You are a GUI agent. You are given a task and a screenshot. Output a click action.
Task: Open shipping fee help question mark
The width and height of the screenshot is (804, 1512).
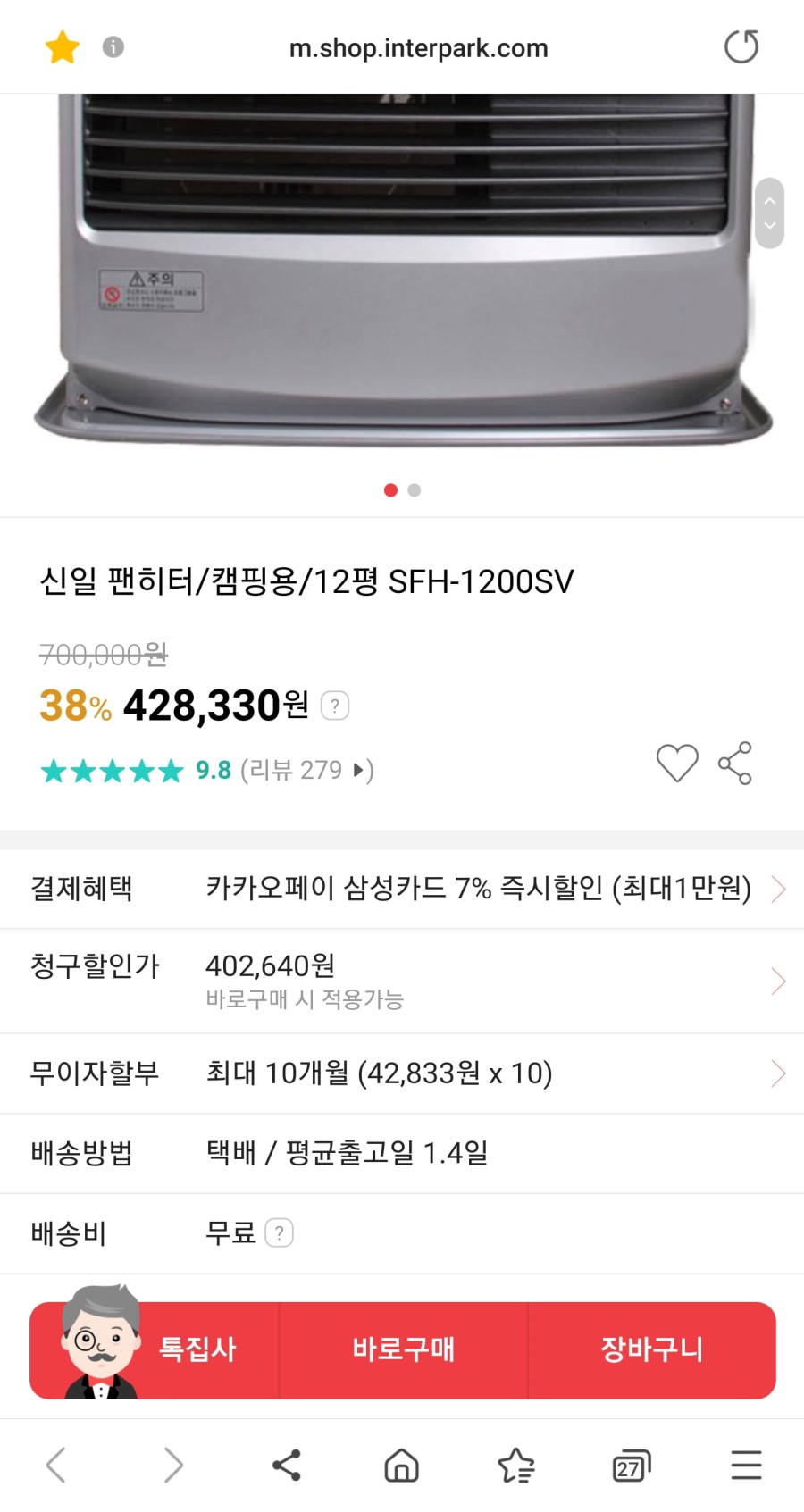coord(280,1233)
